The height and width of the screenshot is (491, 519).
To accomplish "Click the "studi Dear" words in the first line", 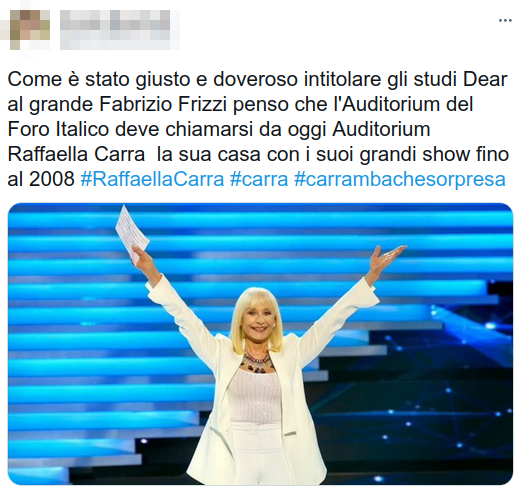I will click(x=460, y=79).
